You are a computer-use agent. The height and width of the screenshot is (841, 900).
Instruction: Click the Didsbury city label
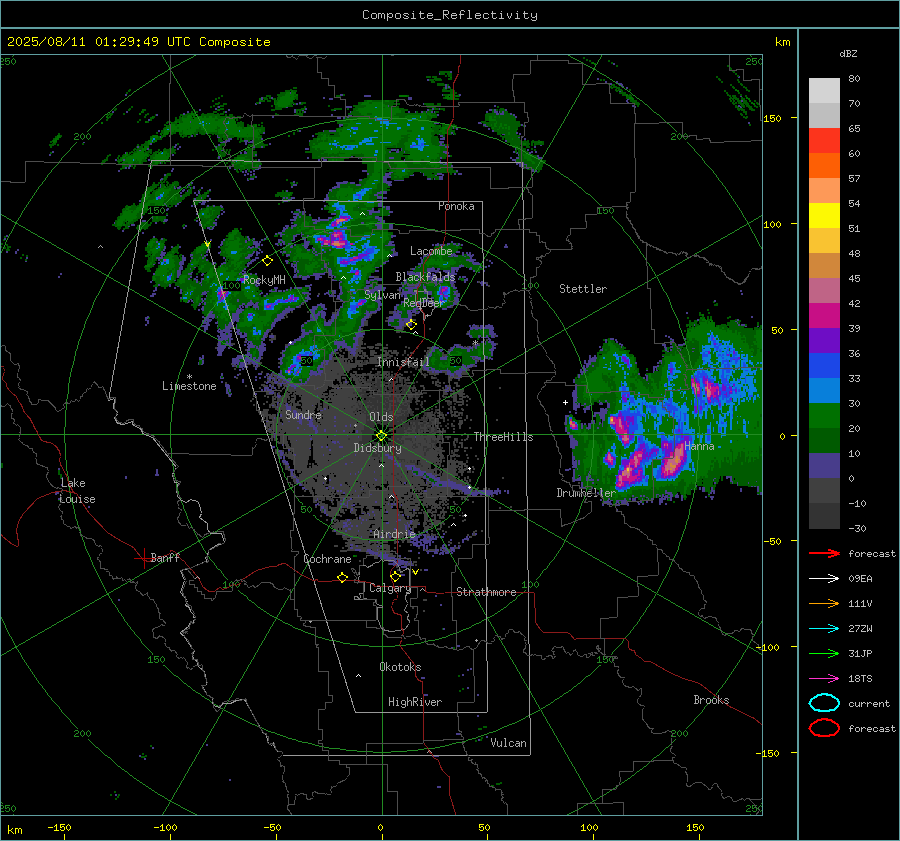378,448
